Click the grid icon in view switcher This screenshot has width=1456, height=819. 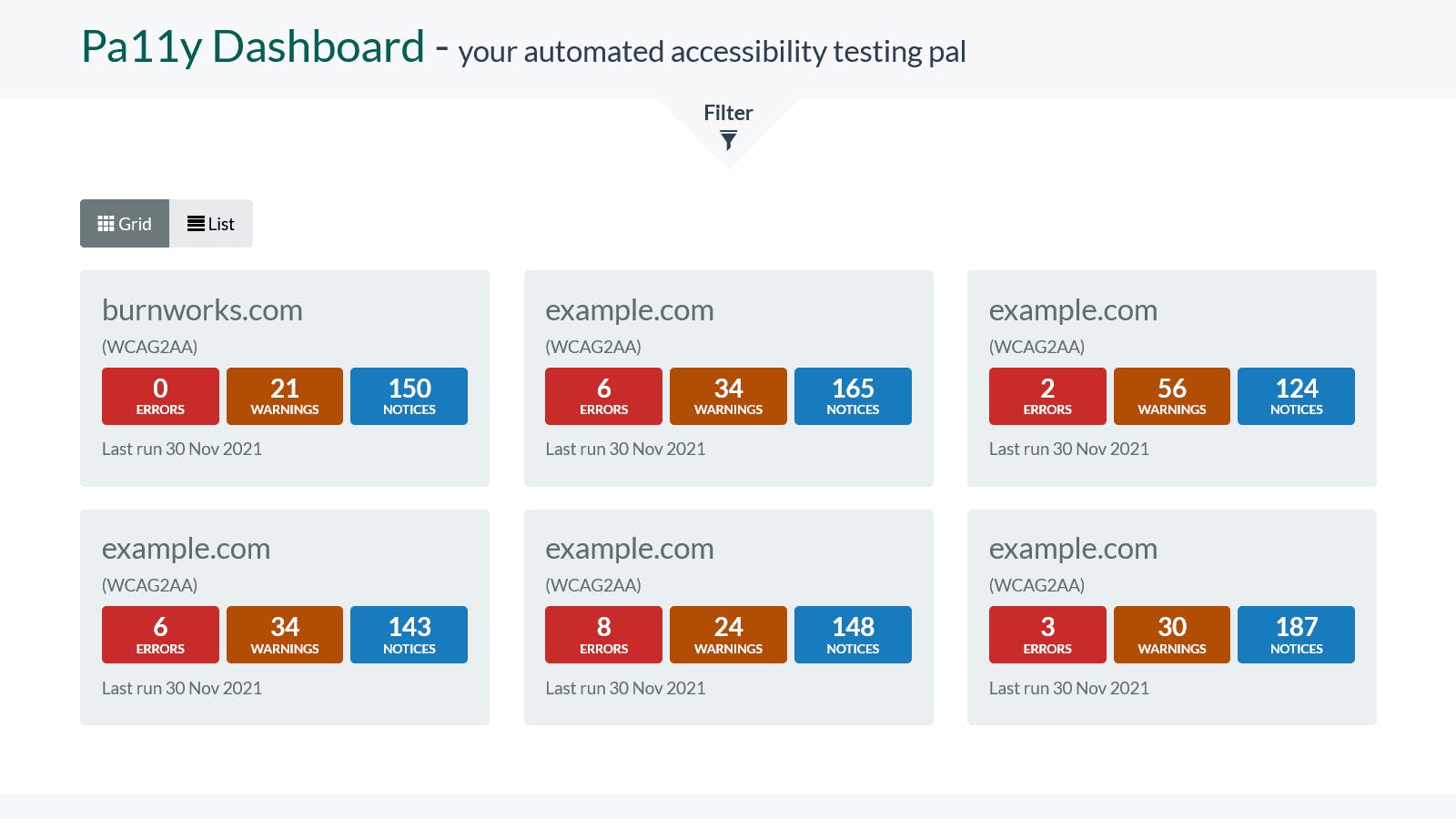[106, 224]
